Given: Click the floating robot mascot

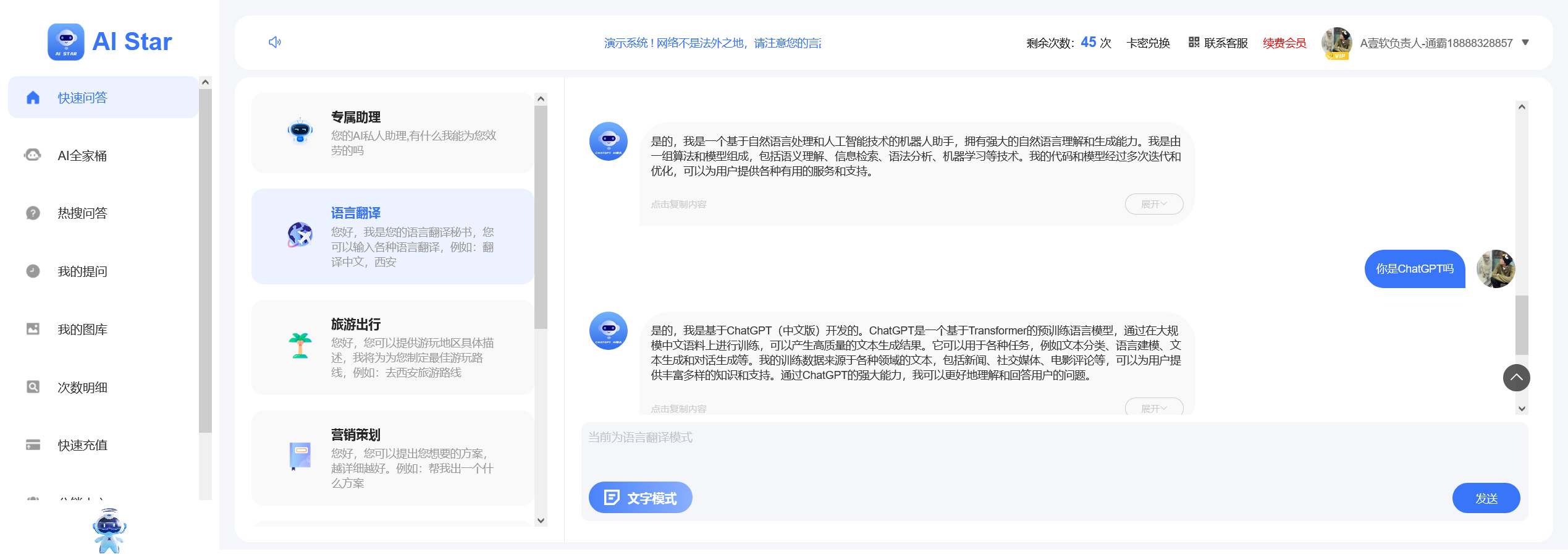Looking at the screenshot, I should [109, 530].
